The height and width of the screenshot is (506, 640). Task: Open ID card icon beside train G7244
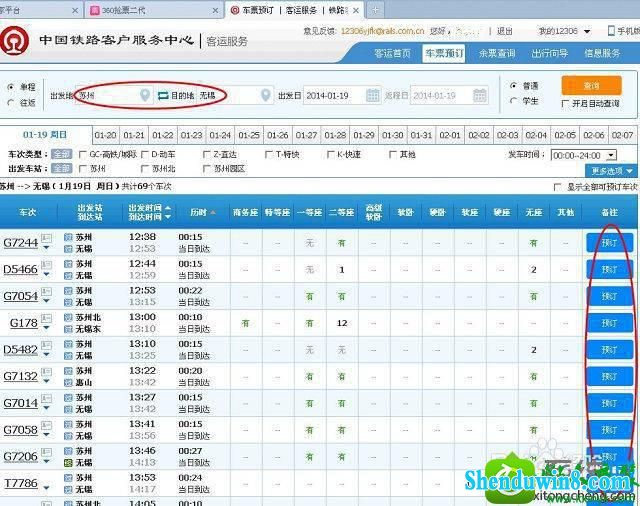click(x=47, y=237)
